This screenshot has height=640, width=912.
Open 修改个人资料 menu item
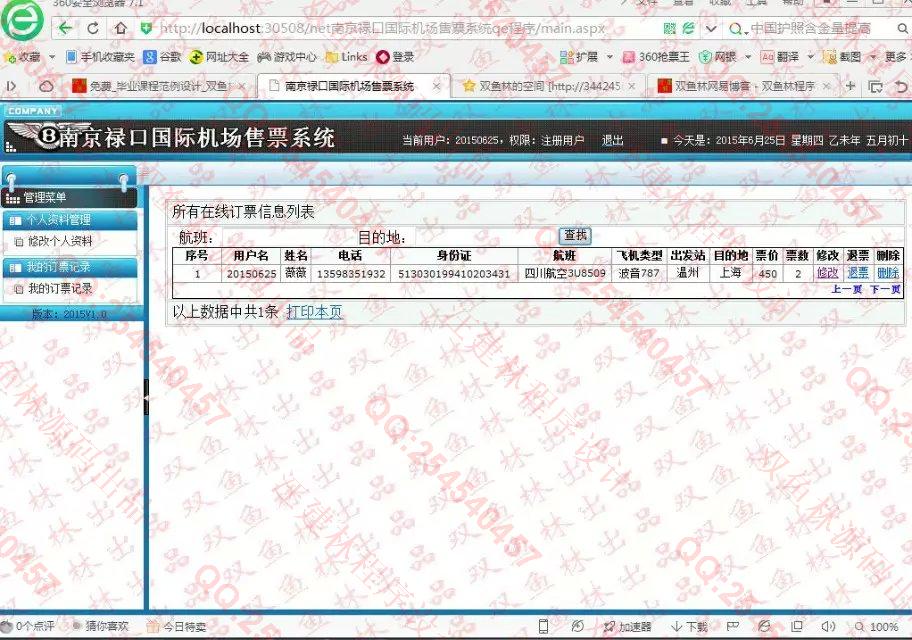[59, 241]
